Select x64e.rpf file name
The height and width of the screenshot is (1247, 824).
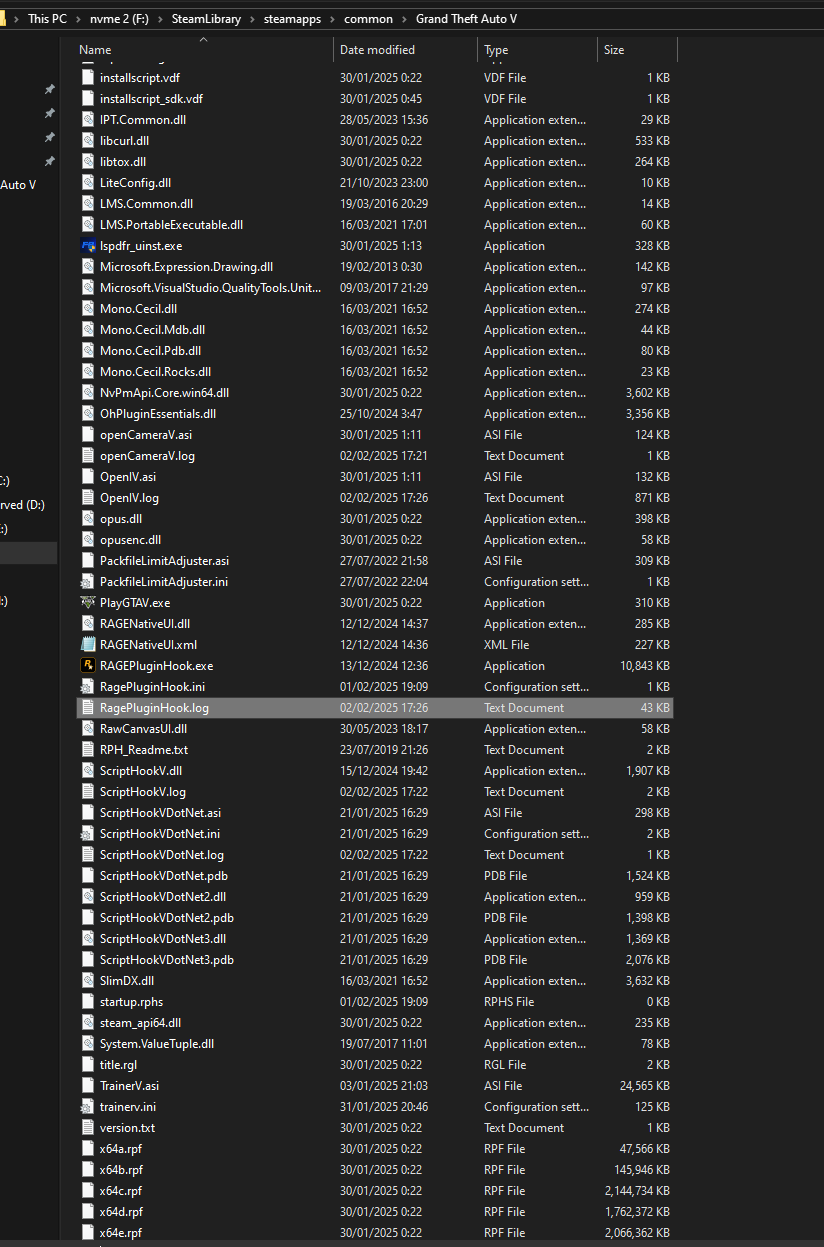pyautogui.click(x=121, y=1233)
